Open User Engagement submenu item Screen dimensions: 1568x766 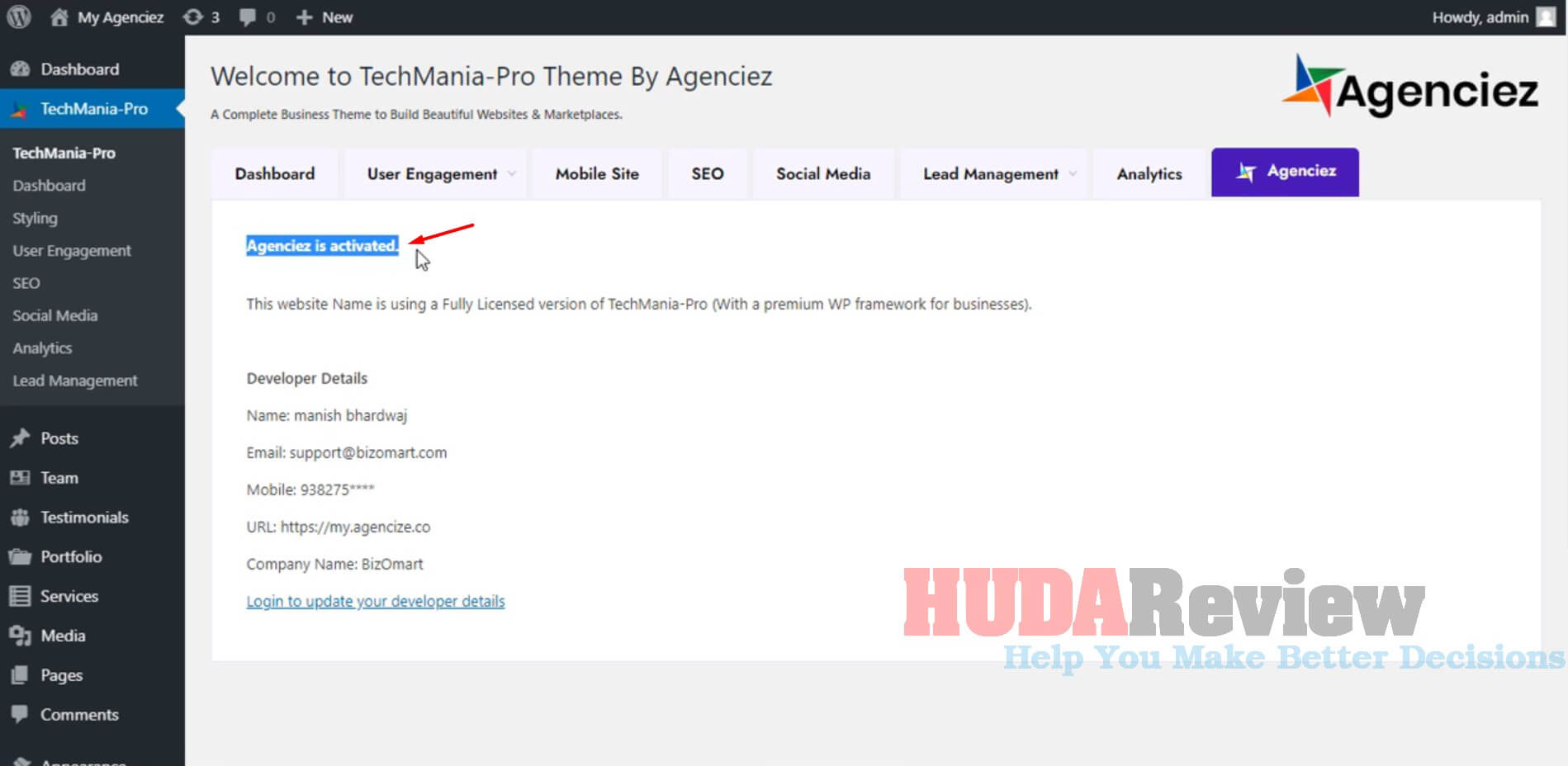point(72,251)
